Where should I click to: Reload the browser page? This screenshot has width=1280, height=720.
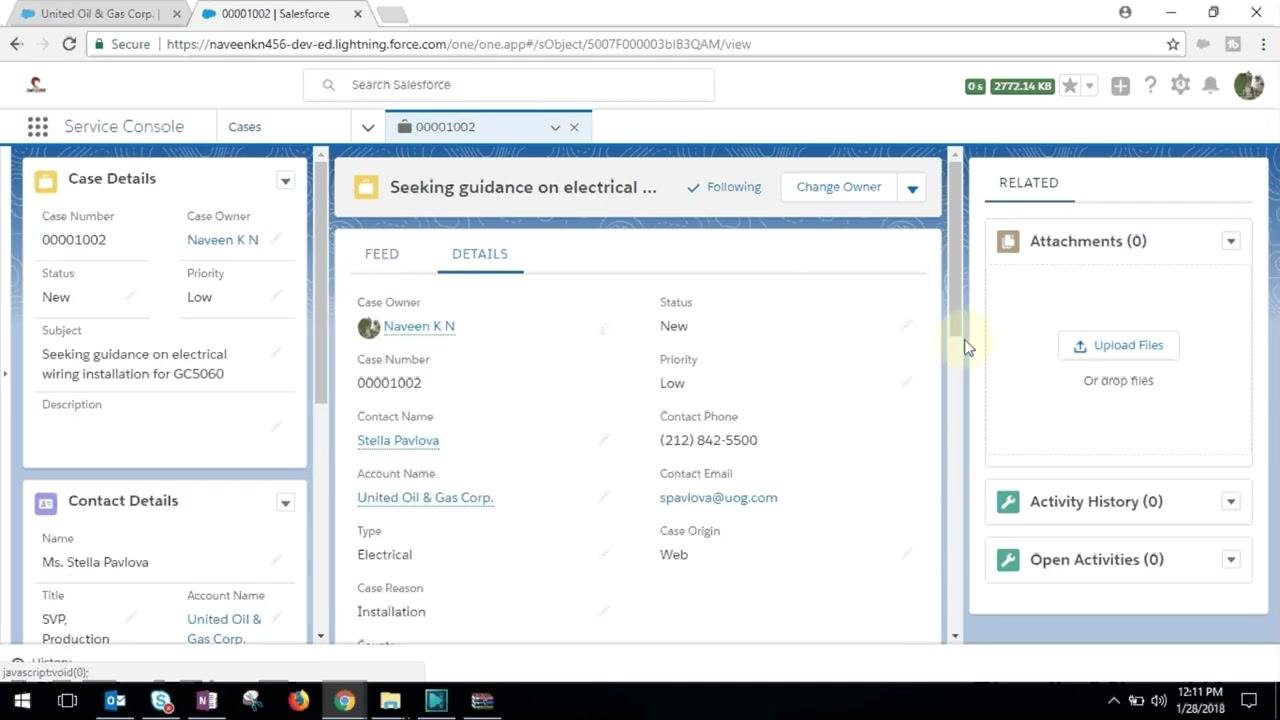(x=69, y=44)
